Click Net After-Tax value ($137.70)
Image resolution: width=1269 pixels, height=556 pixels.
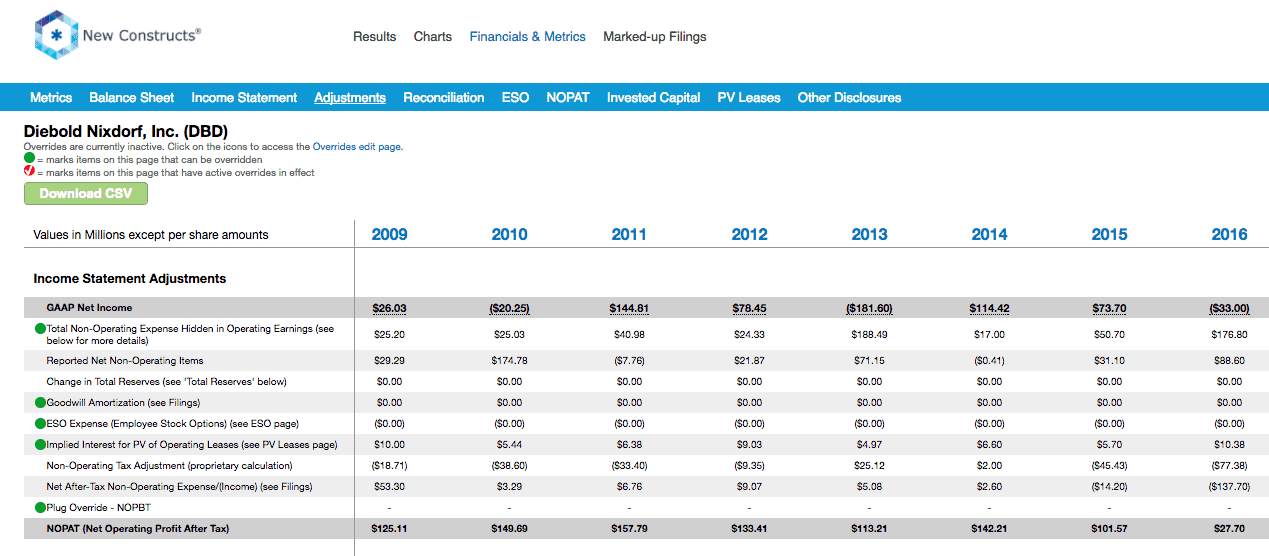coord(1230,487)
